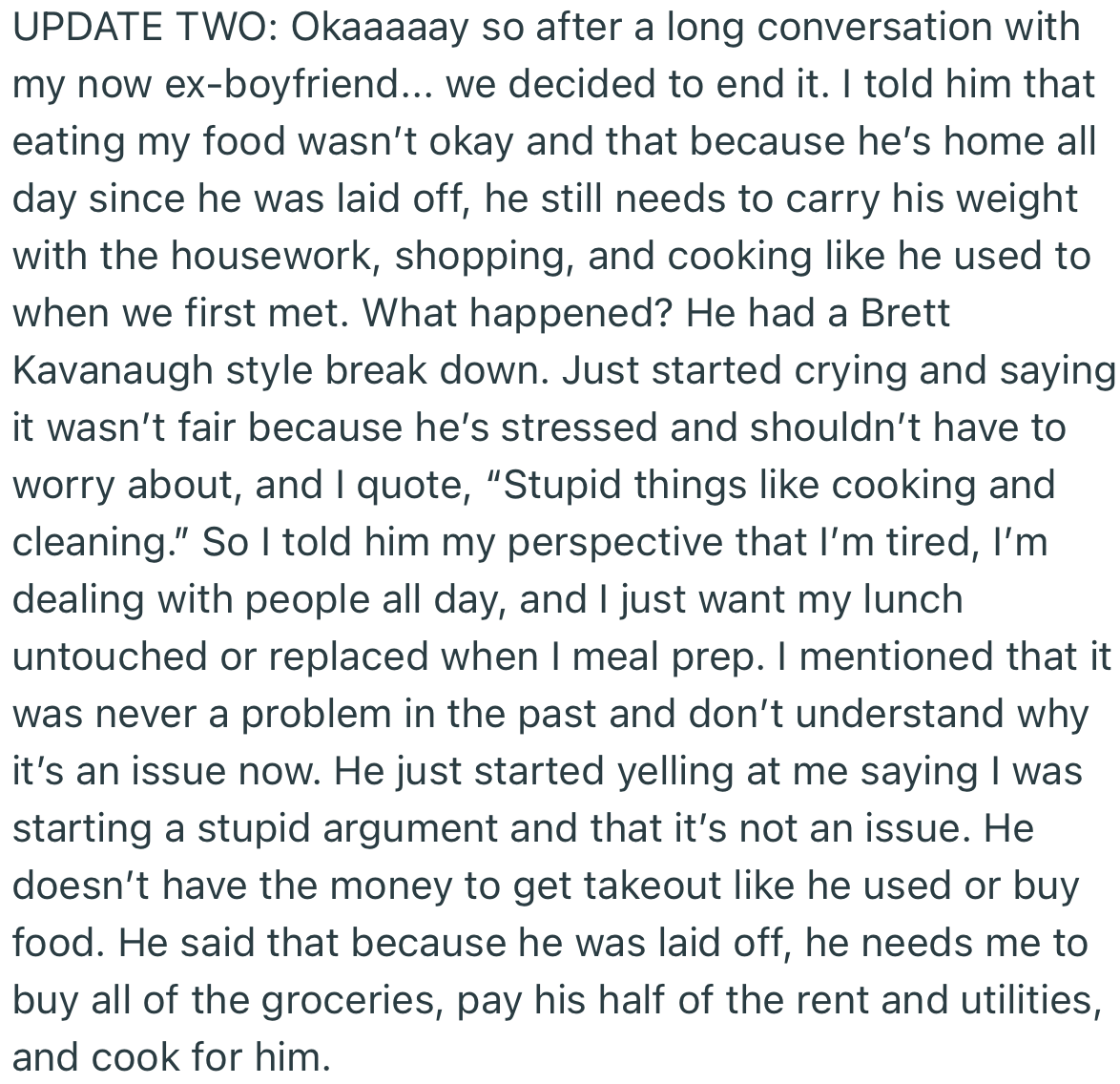Click the word "cleaning" in the quotation

[x=92, y=542]
